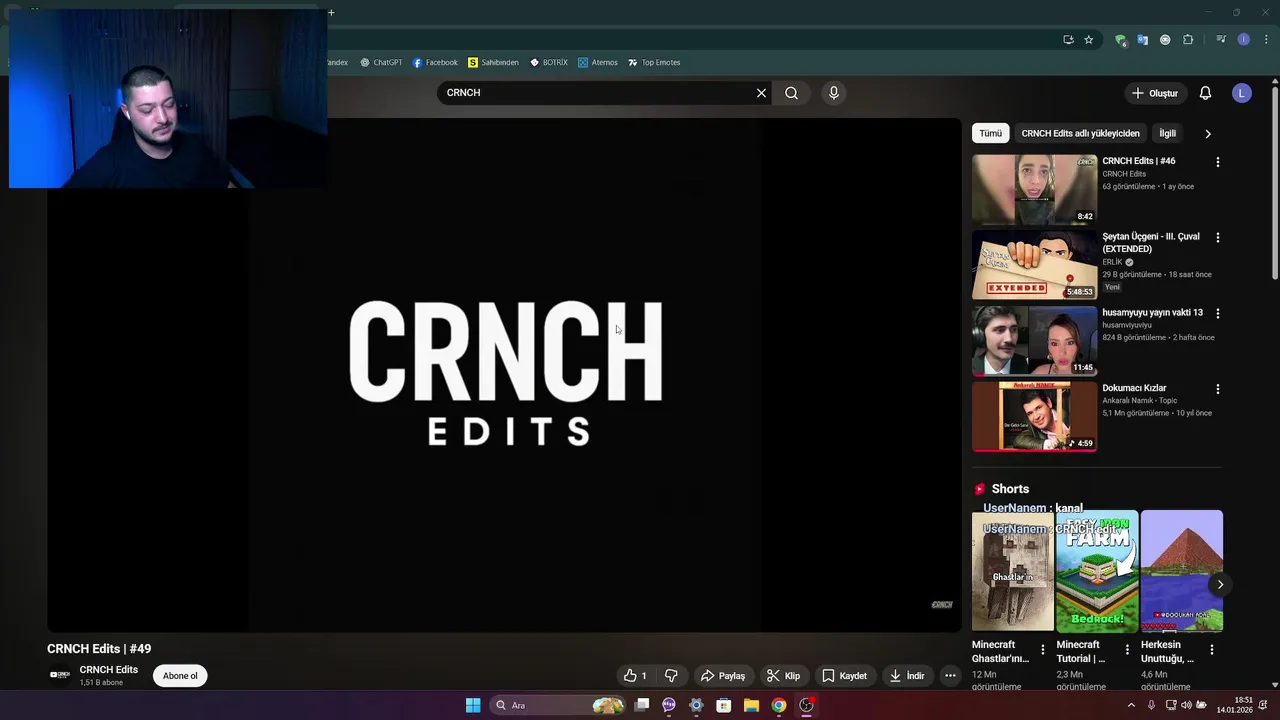
Task: Open the YouTube account avatar menu
Action: [1242, 93]
